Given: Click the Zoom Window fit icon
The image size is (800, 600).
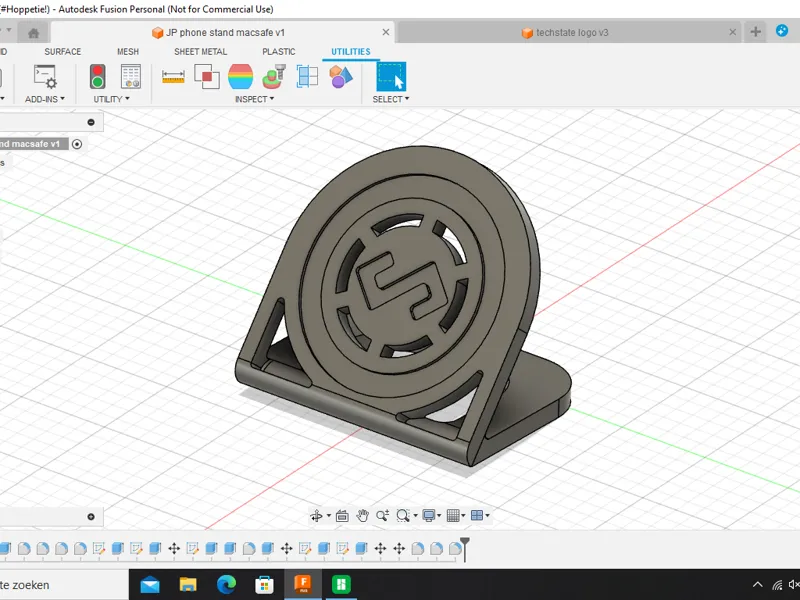Looking at the screenshot, I should point(403,516).
